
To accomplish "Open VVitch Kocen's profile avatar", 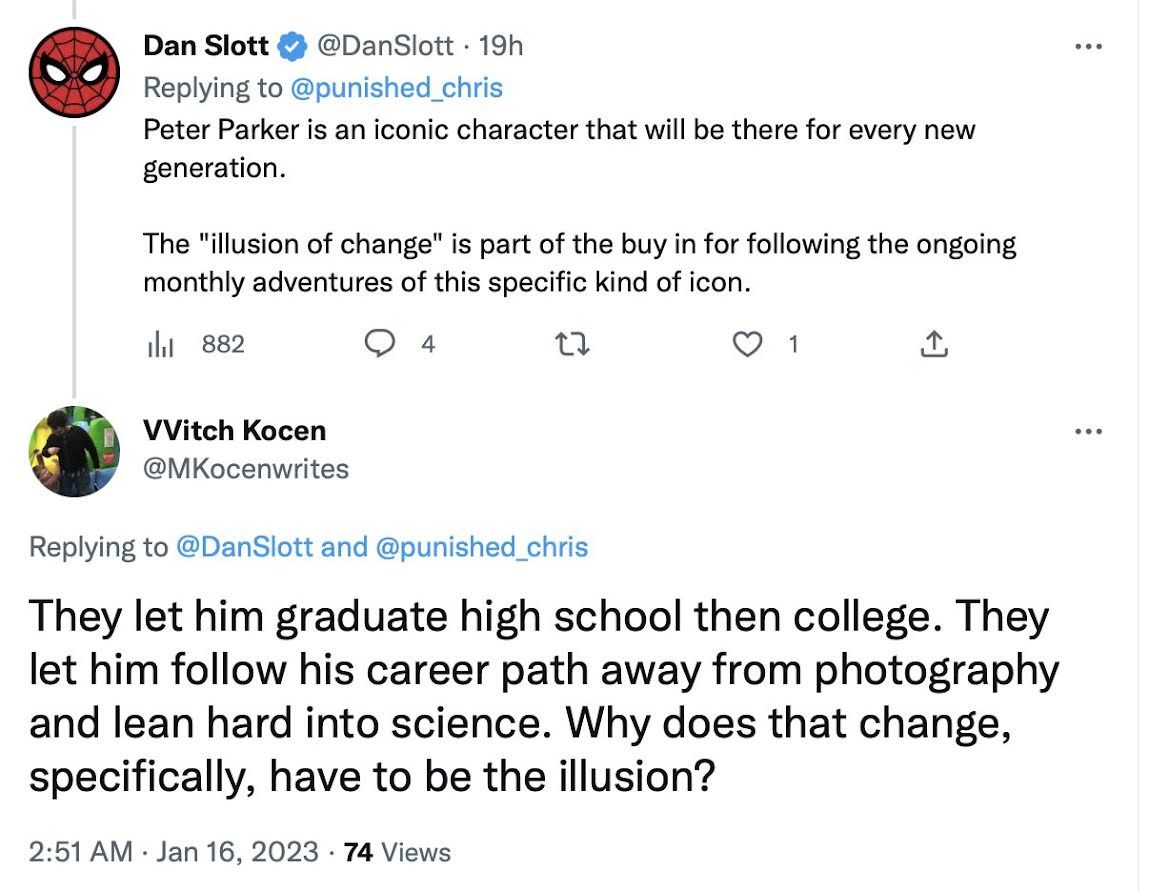I will (75, 451).
